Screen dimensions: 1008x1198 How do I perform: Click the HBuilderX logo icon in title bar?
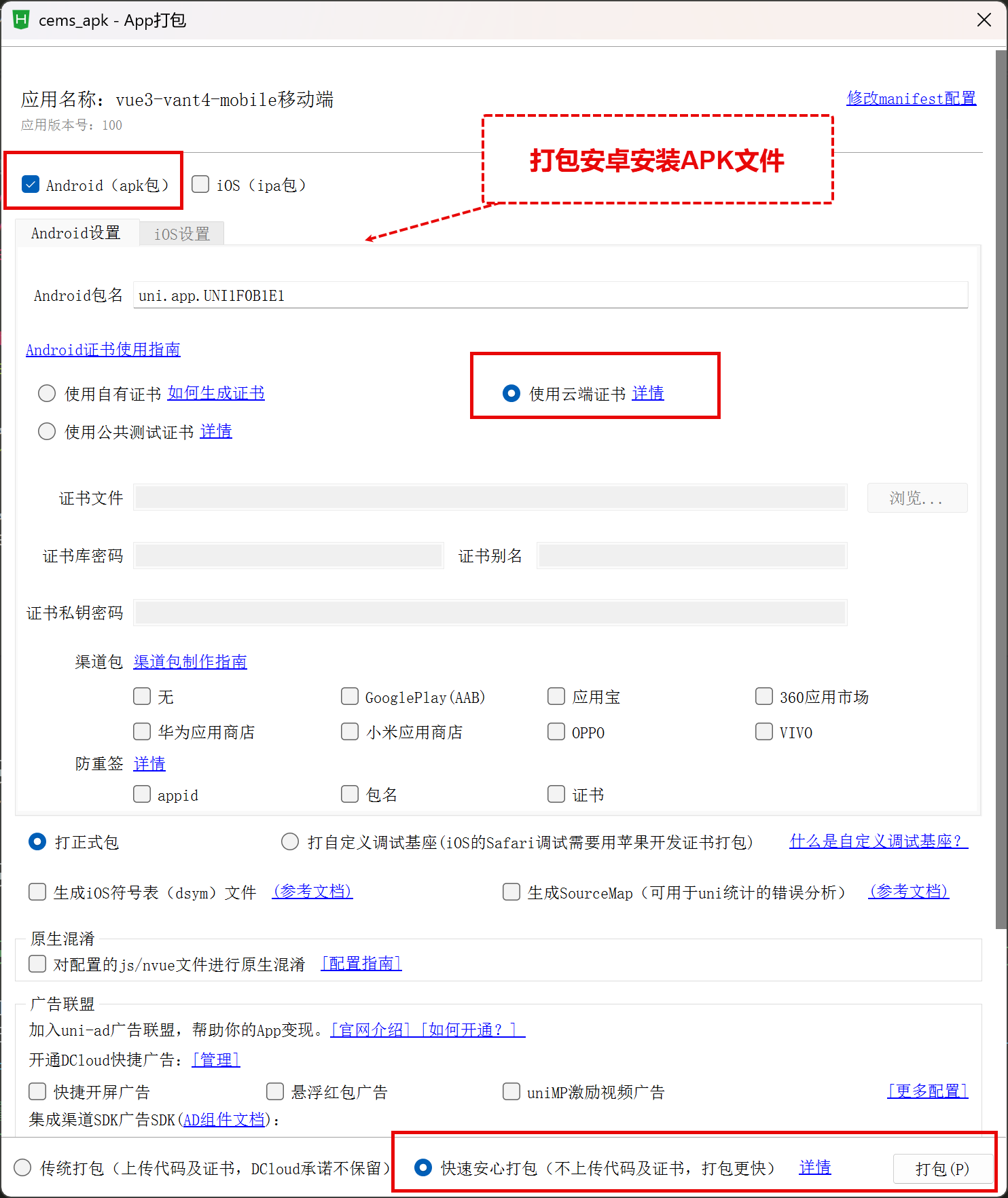pyautogui.click(x=21, y=20)
